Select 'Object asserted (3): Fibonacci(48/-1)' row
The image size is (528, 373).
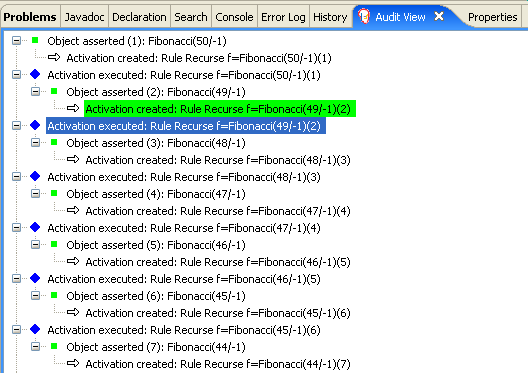coord(156,143)
